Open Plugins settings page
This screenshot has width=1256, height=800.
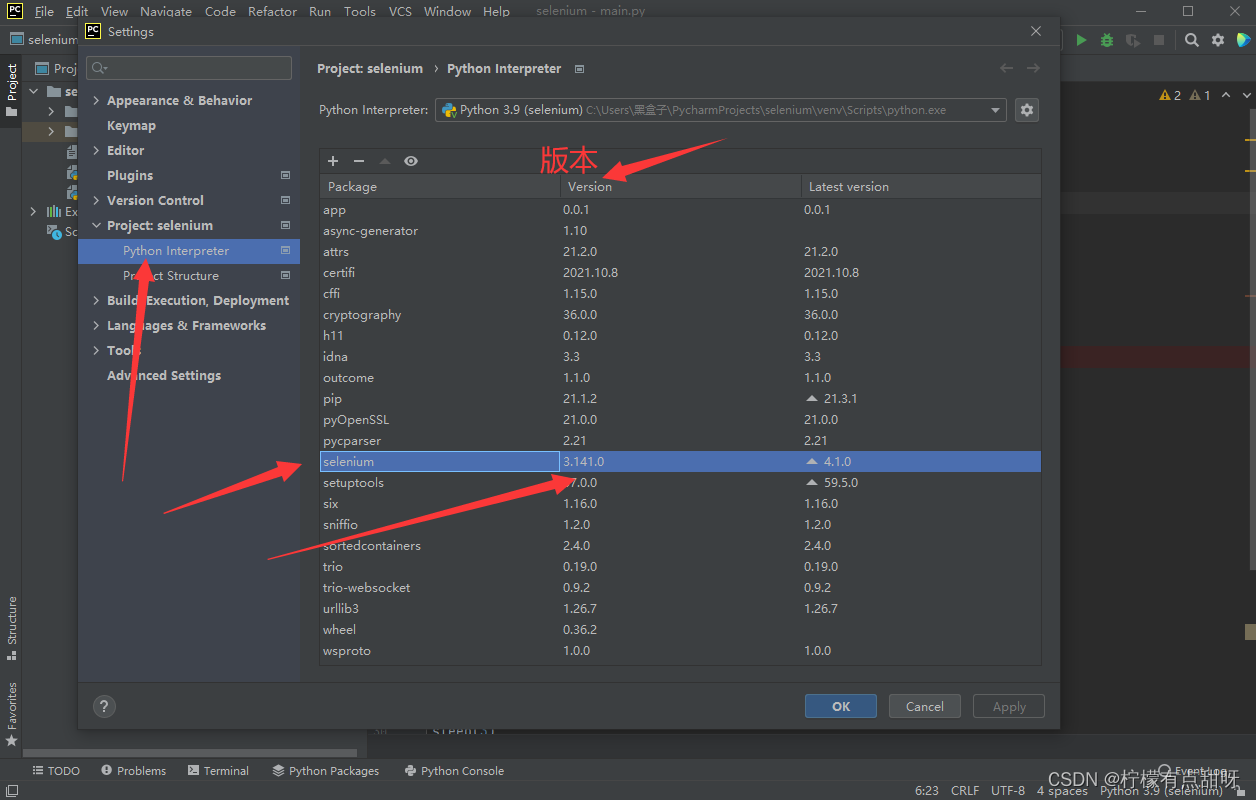point(130,175)
